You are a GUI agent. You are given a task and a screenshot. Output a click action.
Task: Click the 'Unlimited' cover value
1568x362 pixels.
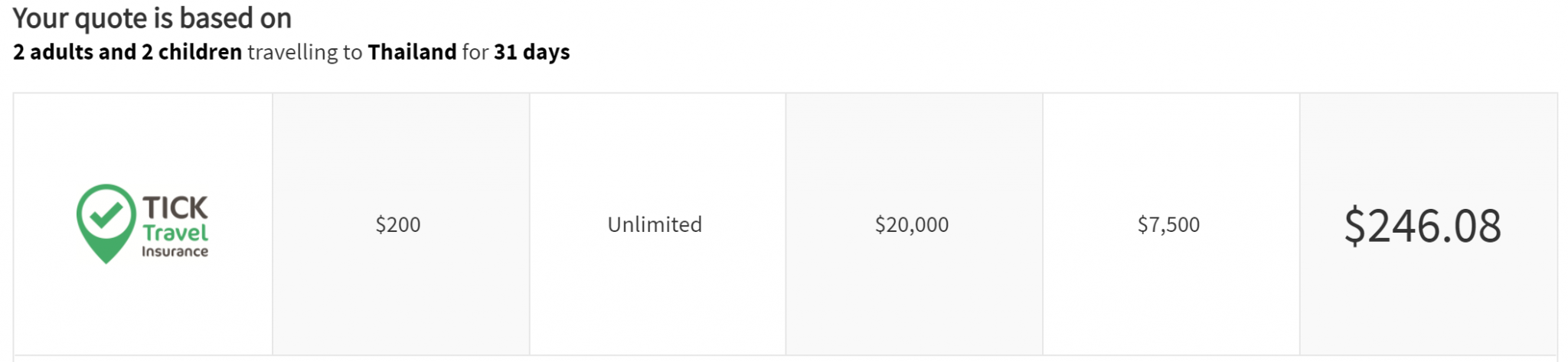(655, 224)
